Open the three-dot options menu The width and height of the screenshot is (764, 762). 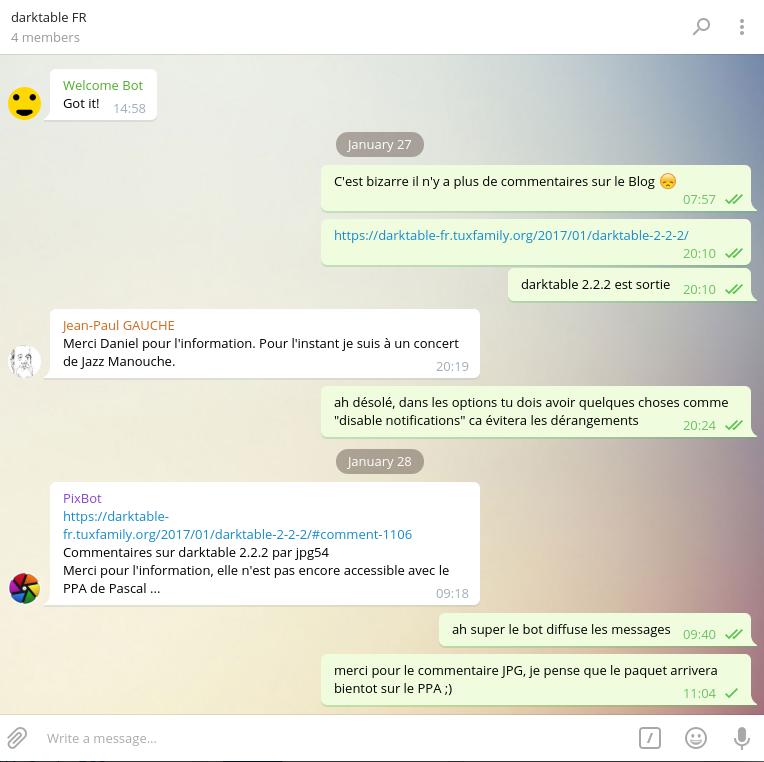pos(742,27)
